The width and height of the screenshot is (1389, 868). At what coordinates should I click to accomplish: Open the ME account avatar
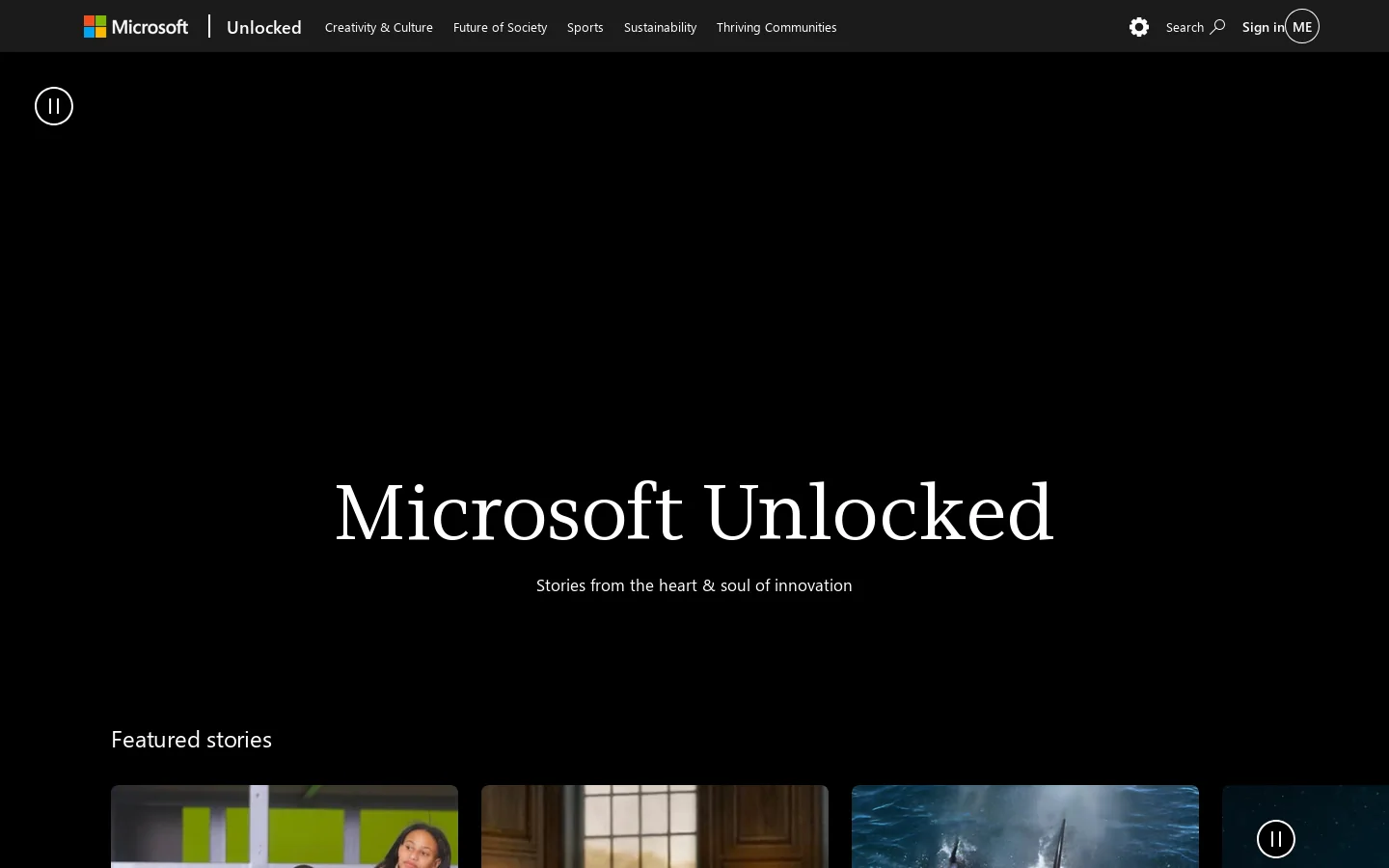[1302, 27]
